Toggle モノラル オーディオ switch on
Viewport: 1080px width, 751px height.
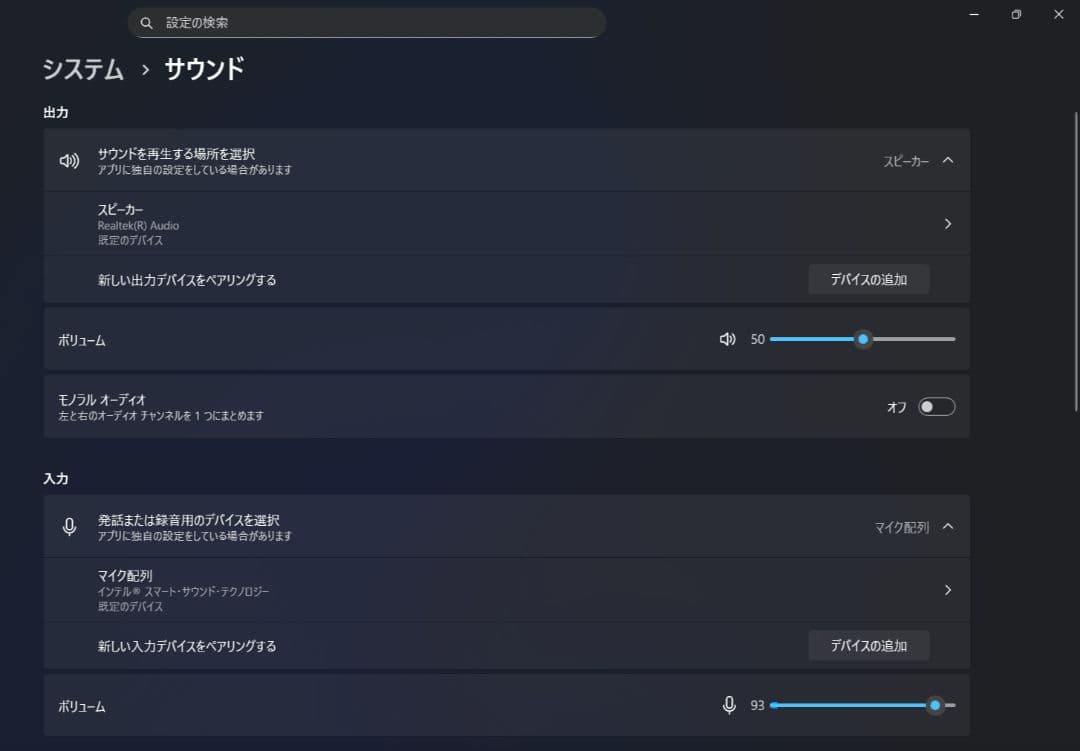[x=937, y=406]
